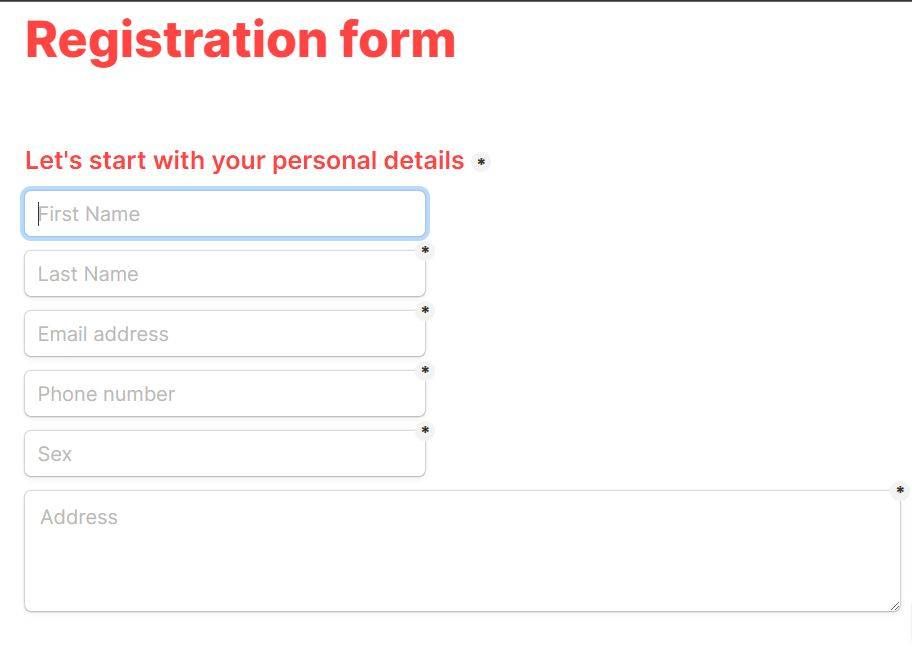Viewport: 912px width, 650px height.
Task: Click the asterisk badge beside Address box
Action: pyautogui.click(x=899, y=490)
